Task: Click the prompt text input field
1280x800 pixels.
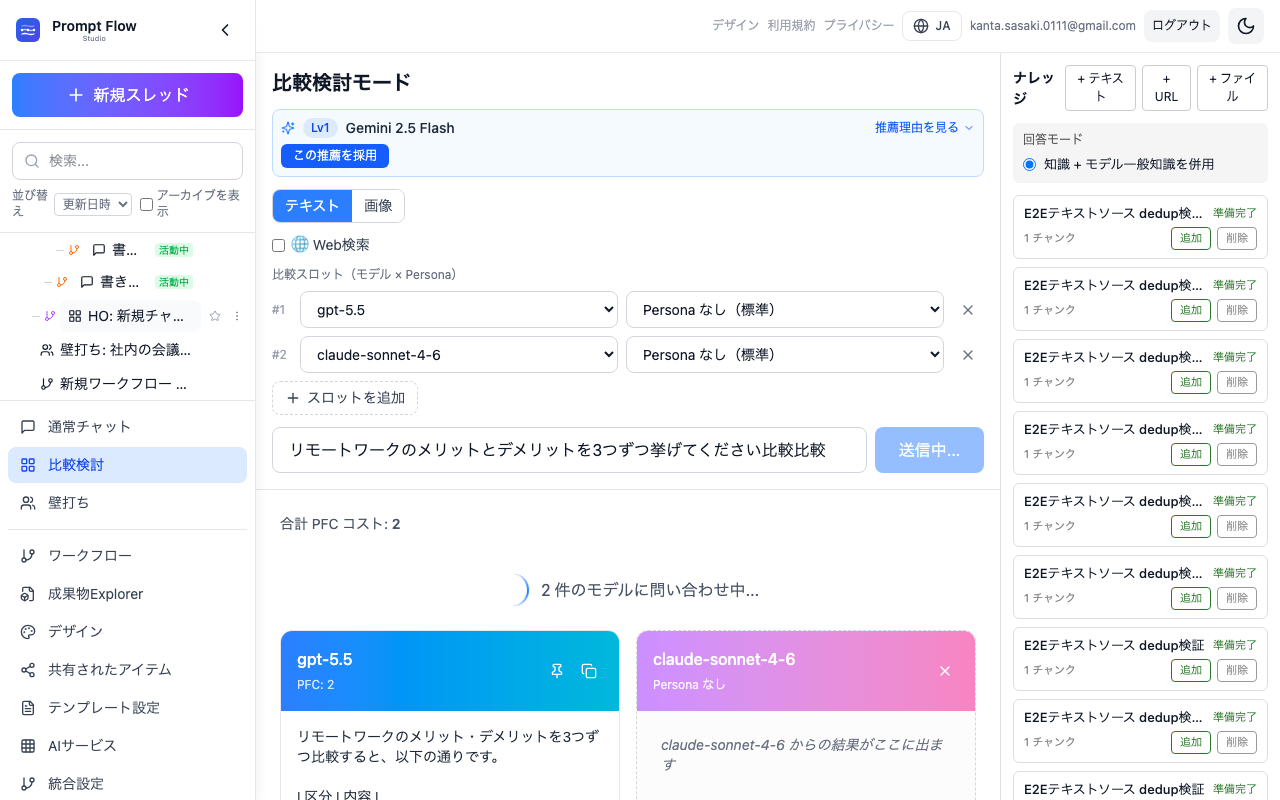Action: click(x=569, y=450)
